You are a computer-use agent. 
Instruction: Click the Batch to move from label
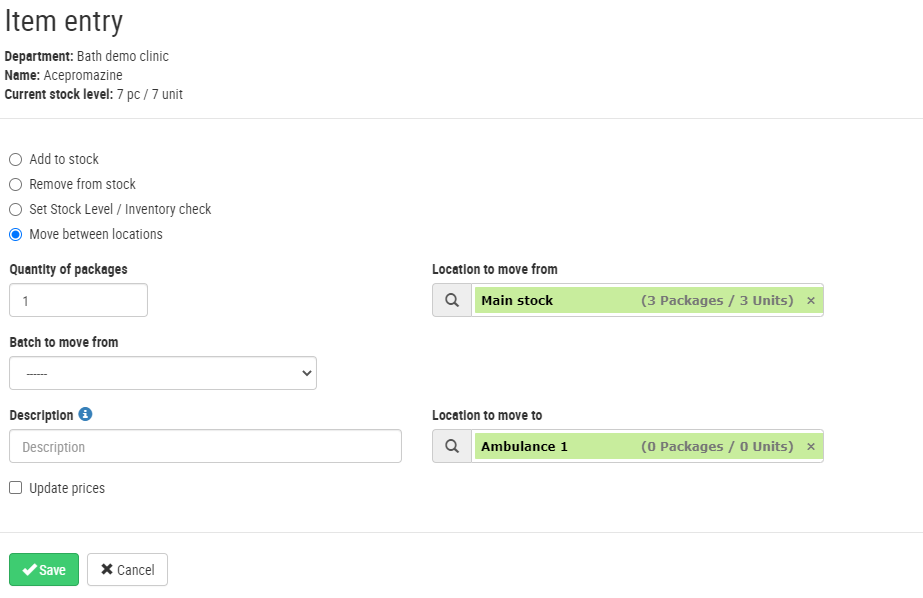pos(64,342)
